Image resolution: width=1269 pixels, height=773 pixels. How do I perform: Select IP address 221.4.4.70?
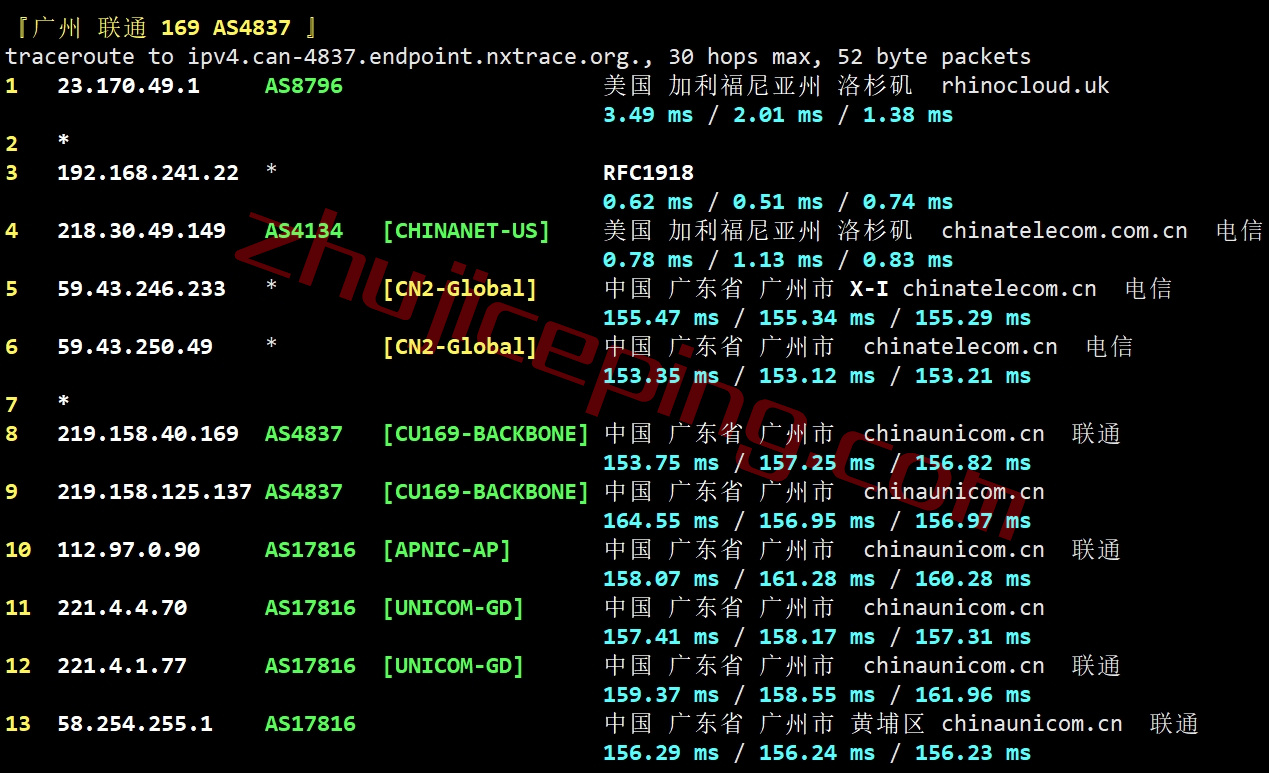pos(122,608)
